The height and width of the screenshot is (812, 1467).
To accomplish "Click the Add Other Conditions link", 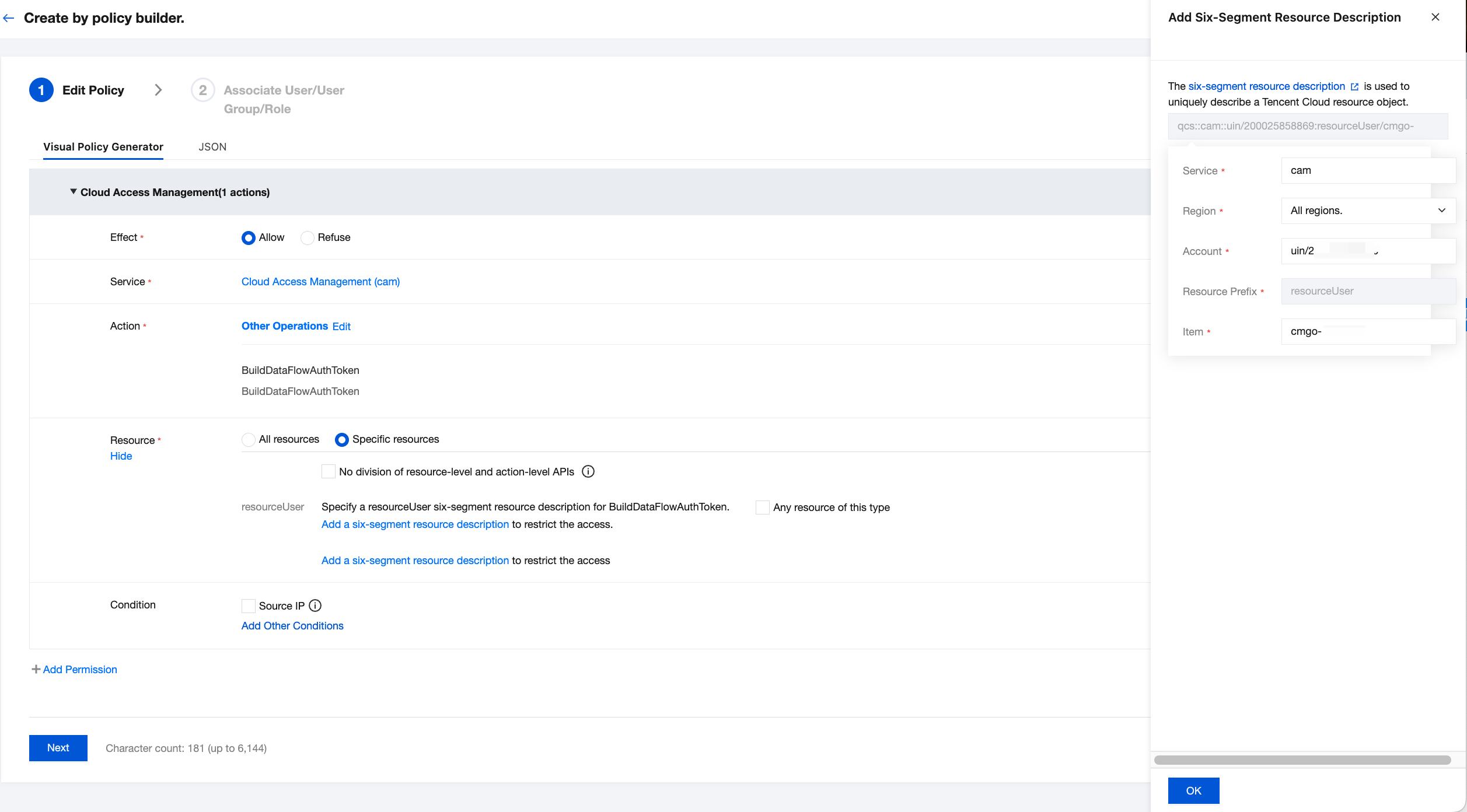I will click(292, 626).
